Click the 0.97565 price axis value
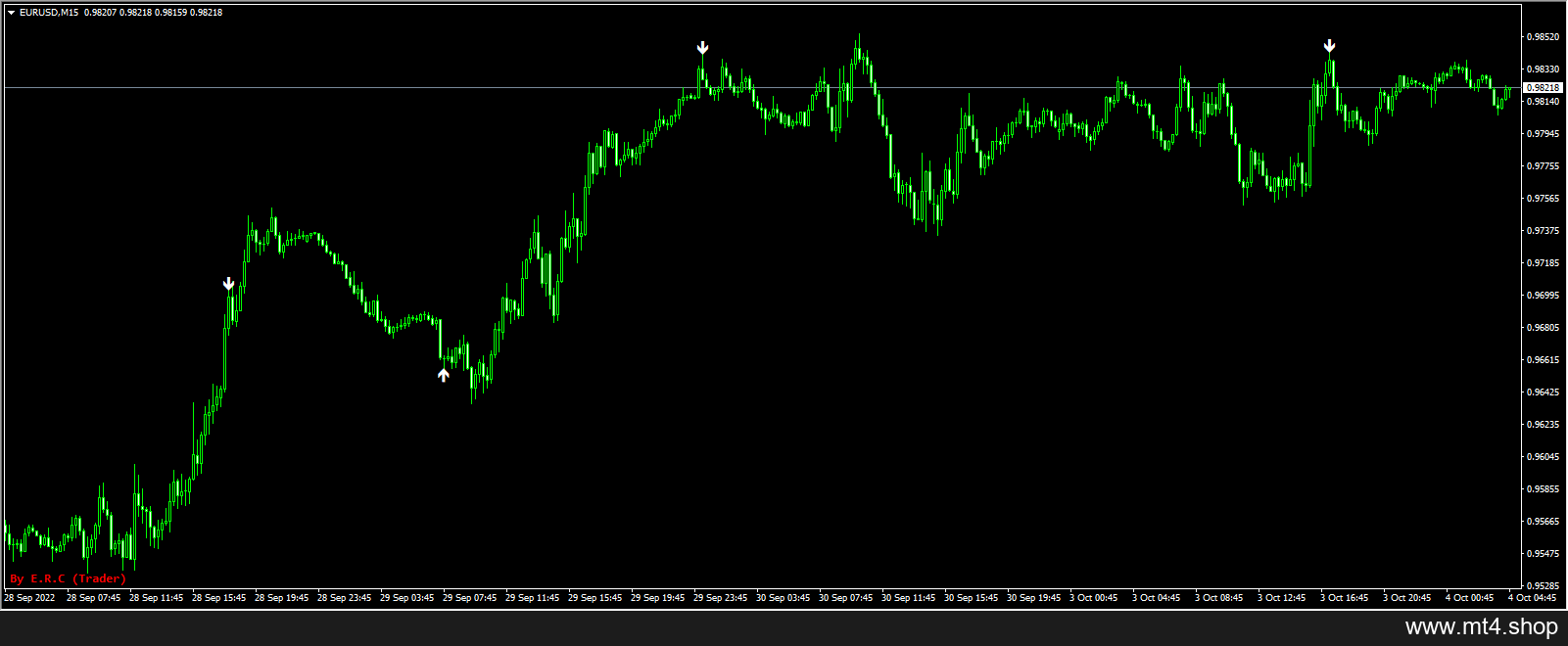 [1544, 199]
